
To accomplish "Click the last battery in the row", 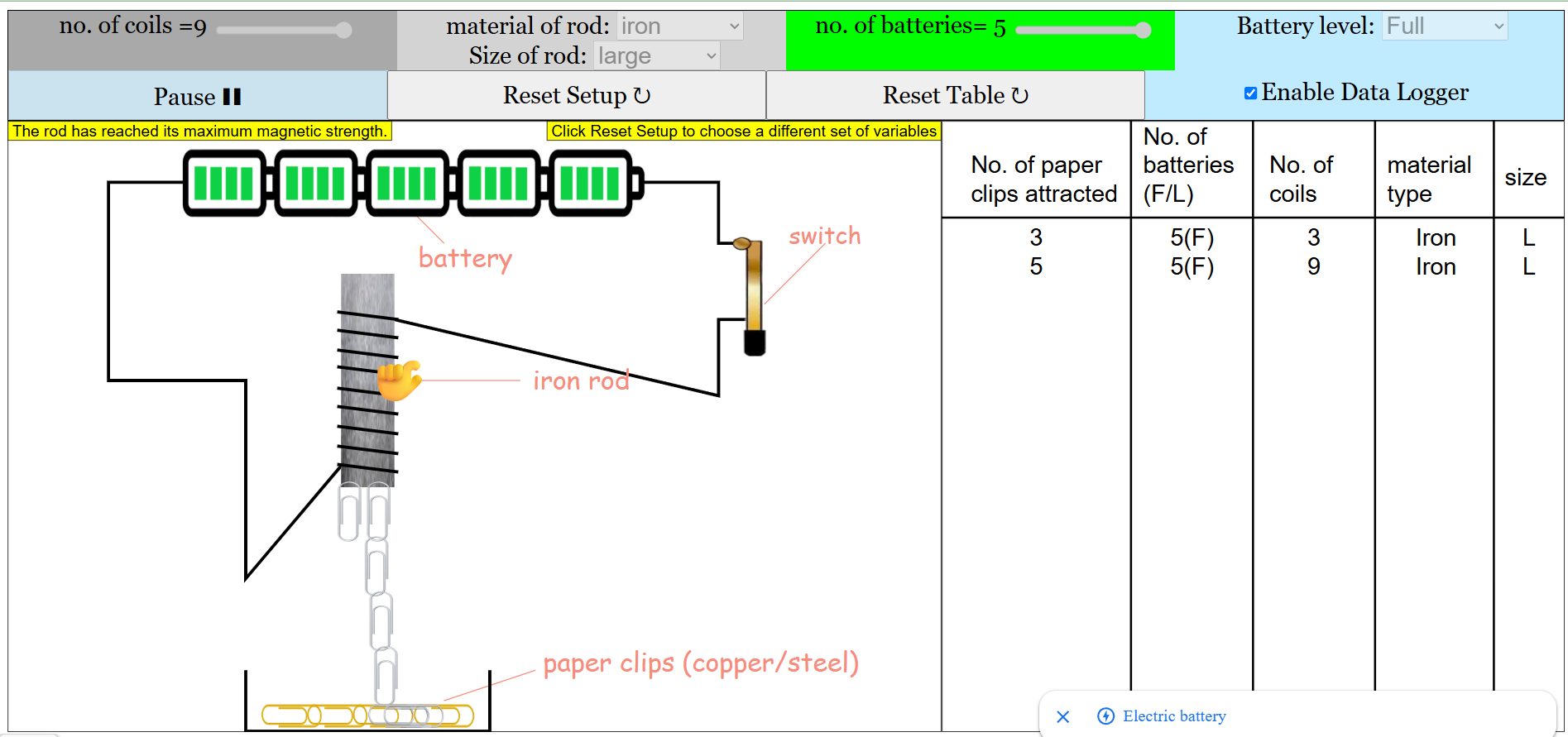I will (x=591, y=184).
